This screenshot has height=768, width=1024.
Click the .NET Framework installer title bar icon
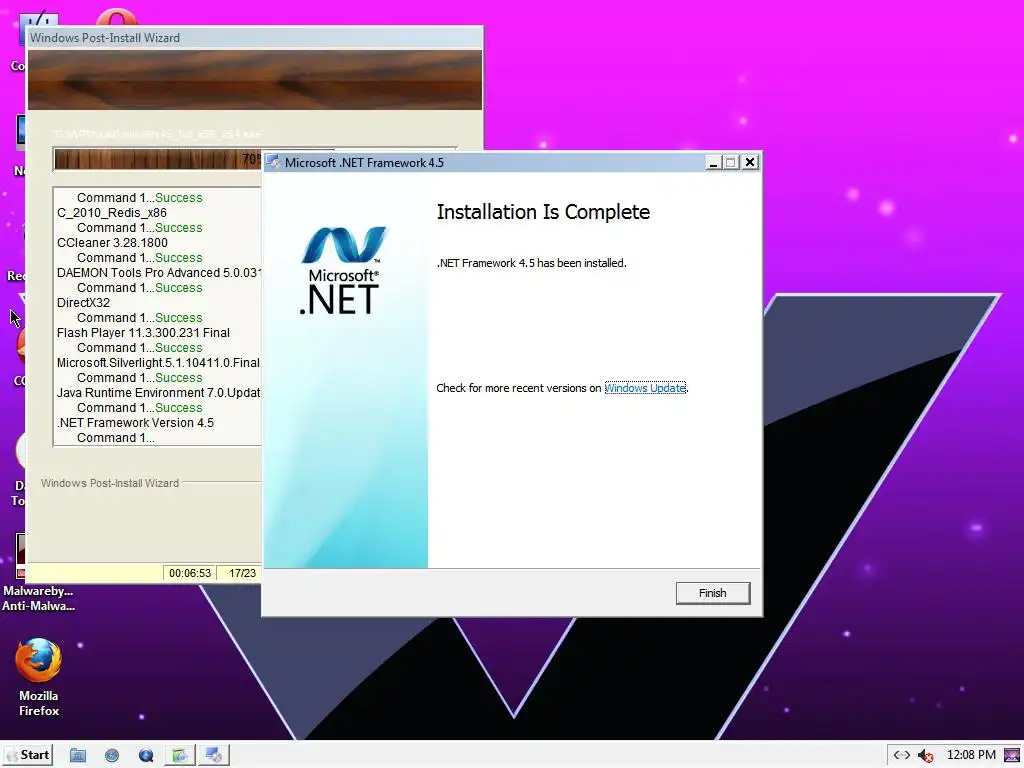[x=273, y=162]
